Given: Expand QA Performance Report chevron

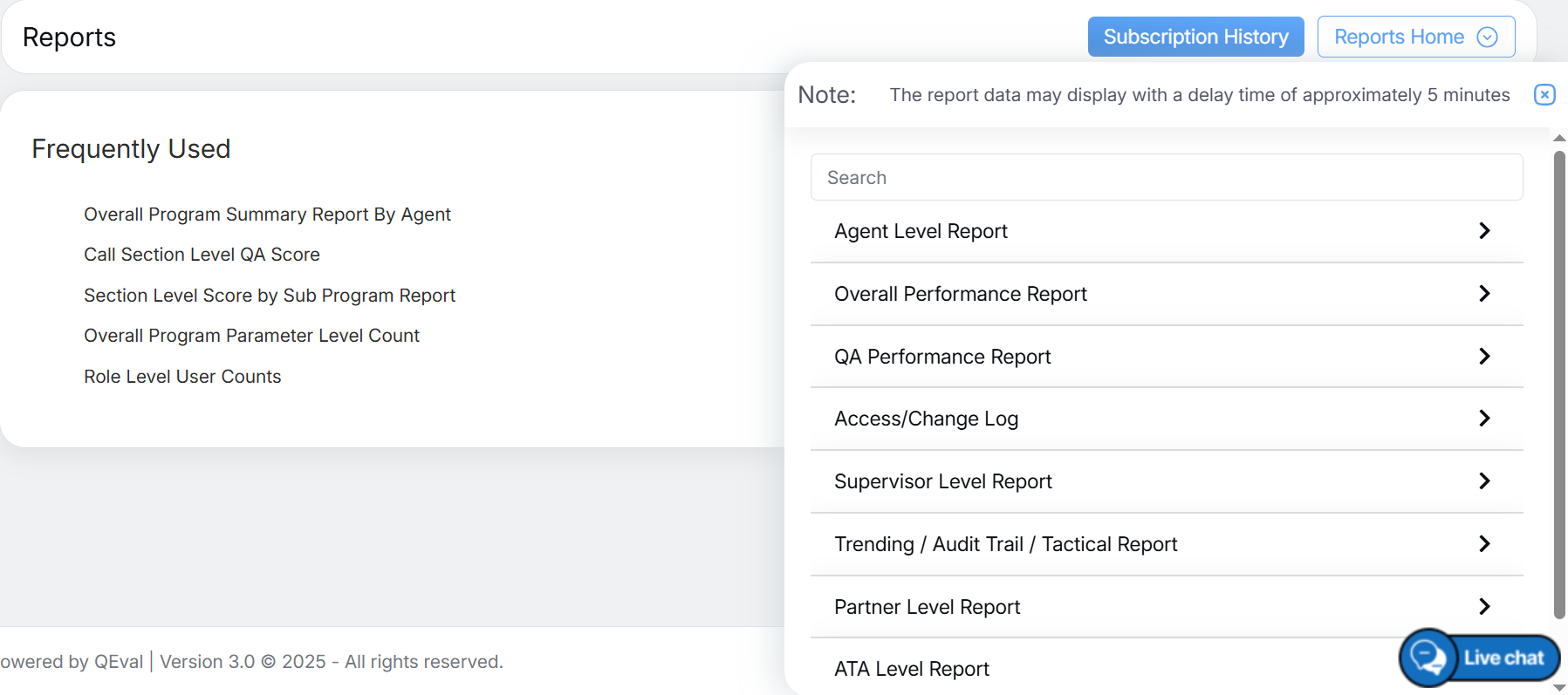Looking at the screenshot, I should 1483,357.
